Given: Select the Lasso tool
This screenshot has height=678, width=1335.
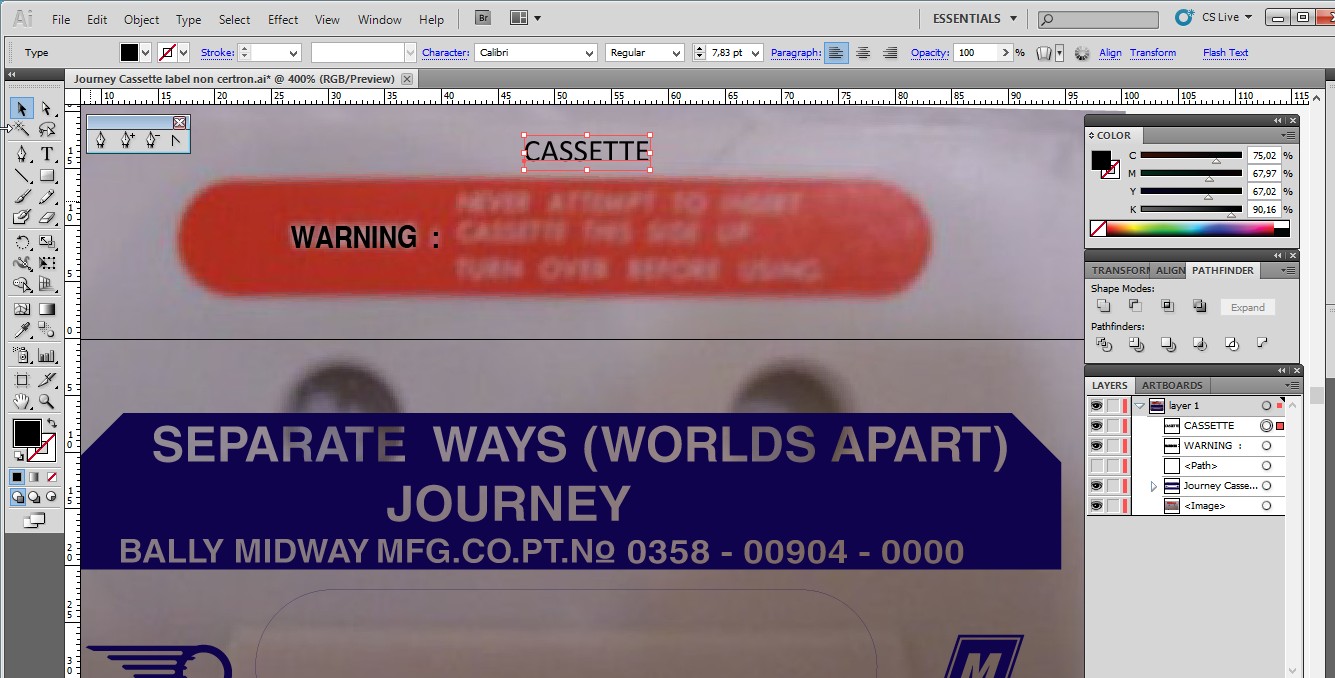Looking at the screenshot, I should pos(47,130).
